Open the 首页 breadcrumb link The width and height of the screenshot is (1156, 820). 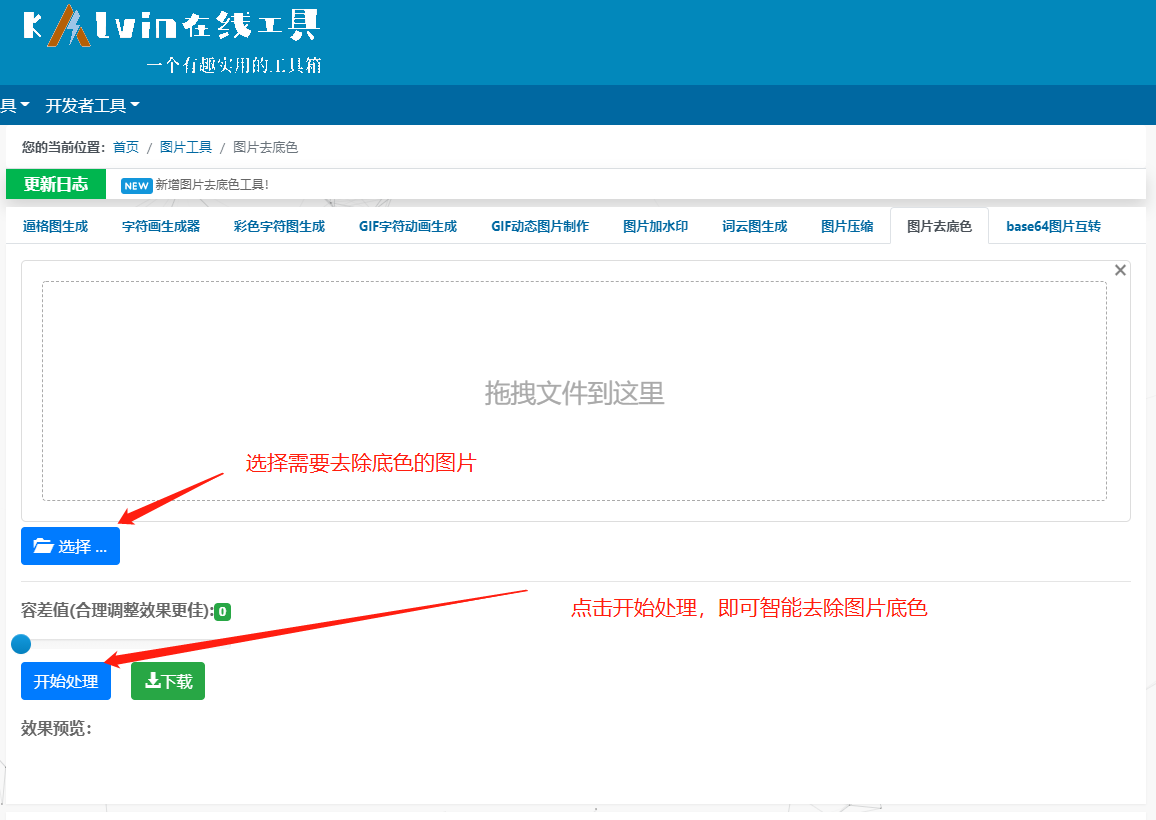(x=126, y=147)
